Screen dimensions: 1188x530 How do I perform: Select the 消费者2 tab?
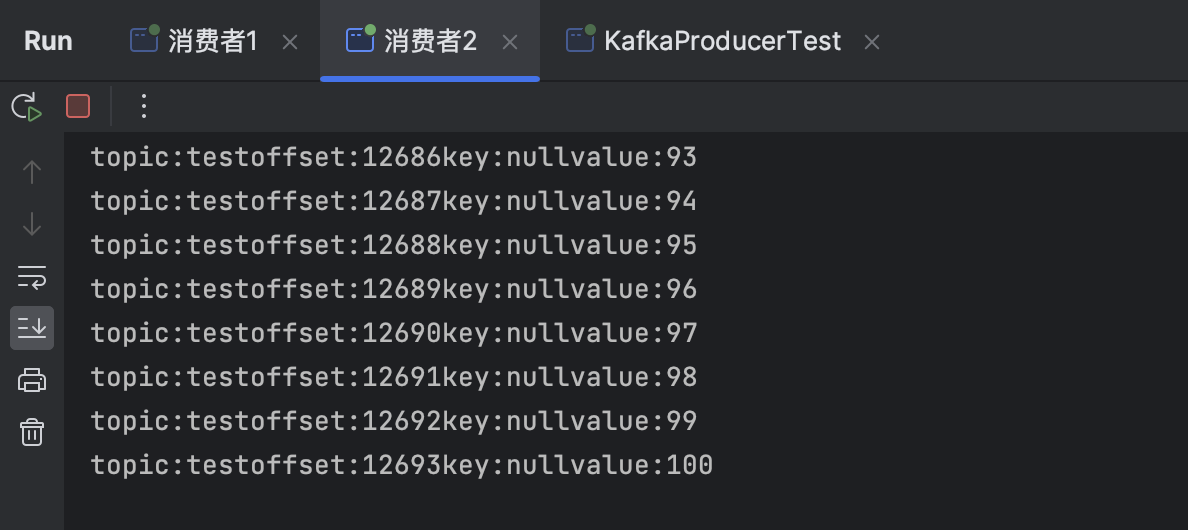click(430, 41)
